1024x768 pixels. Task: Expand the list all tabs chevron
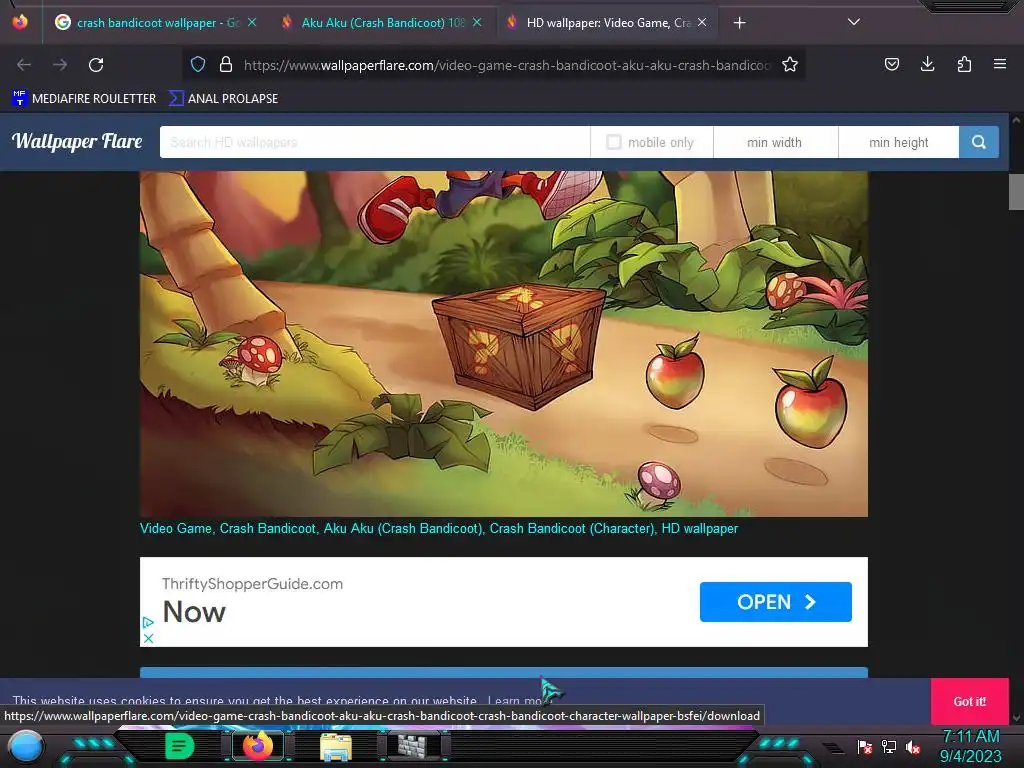point(854,22)
